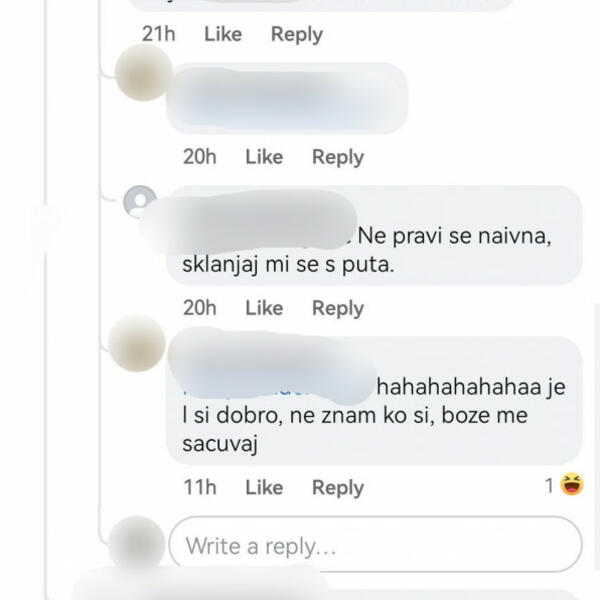
Task: Open default gray profile avatar icon
Action: click(x=140, y=201)
